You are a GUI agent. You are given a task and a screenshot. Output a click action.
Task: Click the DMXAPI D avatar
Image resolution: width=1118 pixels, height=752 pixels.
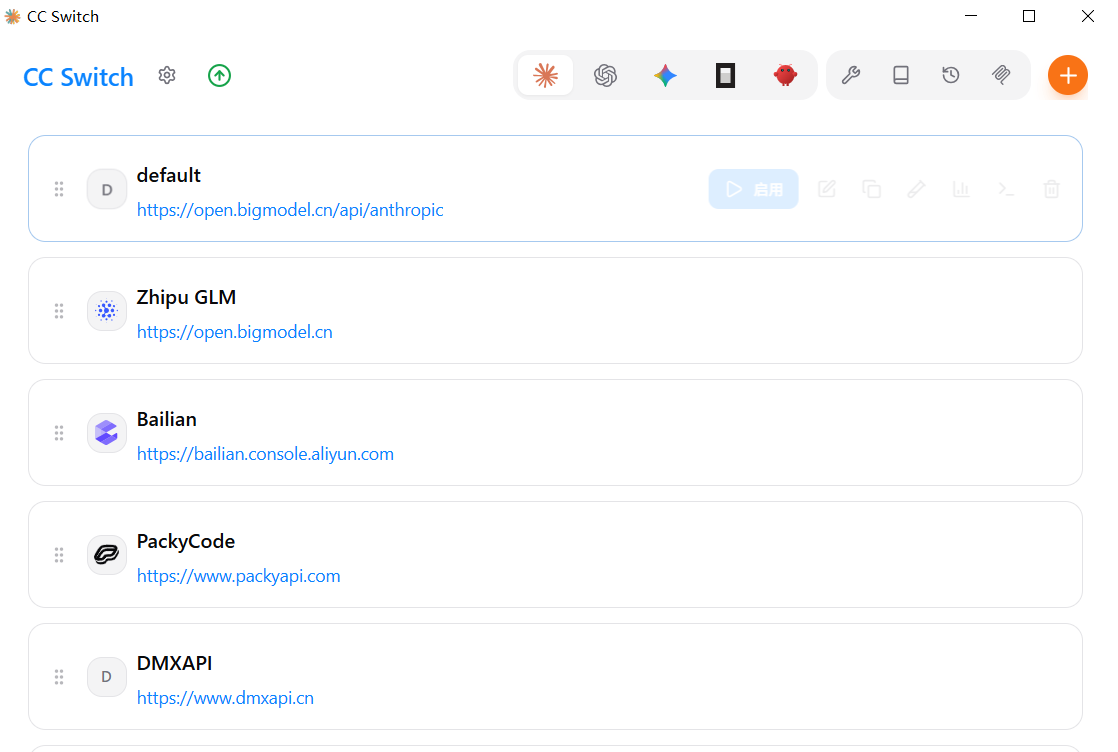(x=107, y=676)
